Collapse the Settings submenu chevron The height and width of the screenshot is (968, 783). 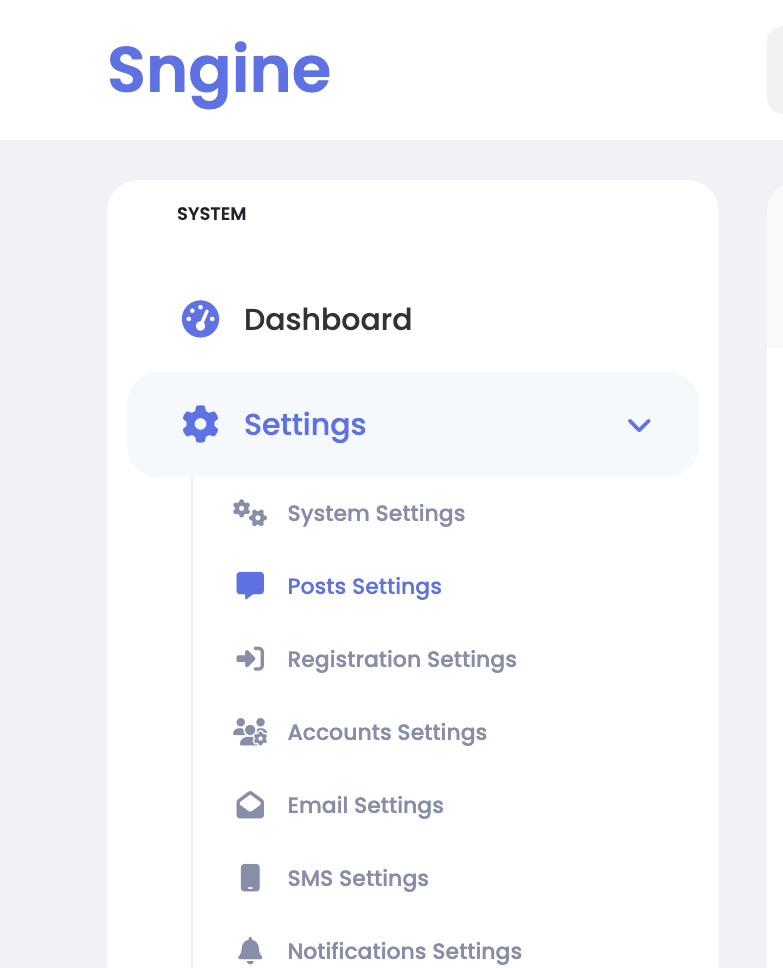coord(639,425)
